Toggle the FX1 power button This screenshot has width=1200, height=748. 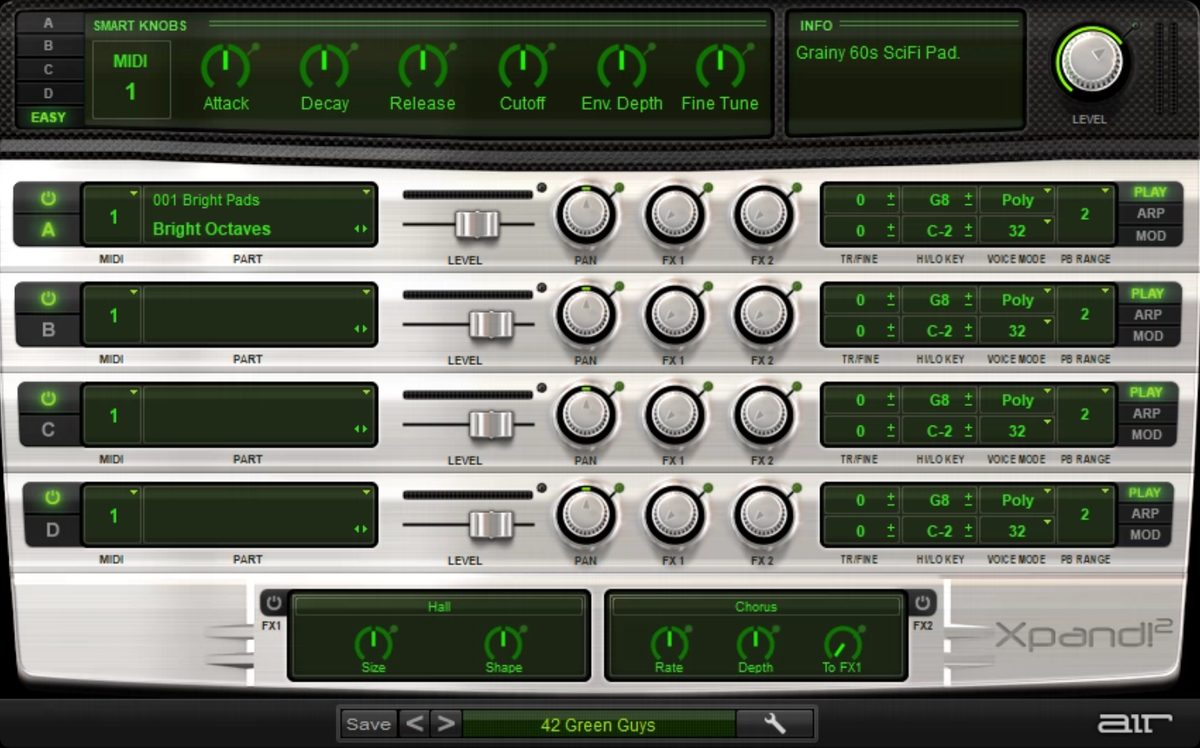coord(273,603)
